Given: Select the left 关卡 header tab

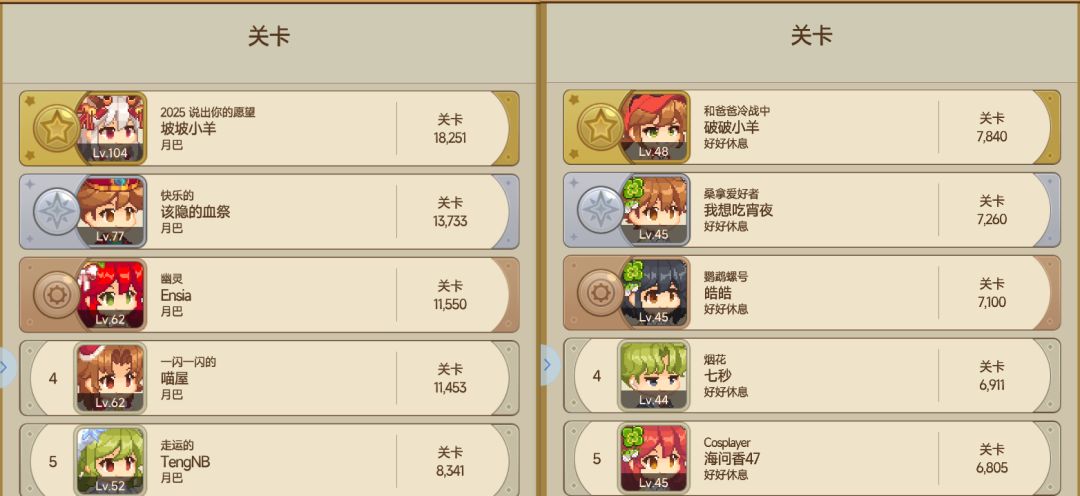Looking at the screenshot, I should (x=269, y=36).
